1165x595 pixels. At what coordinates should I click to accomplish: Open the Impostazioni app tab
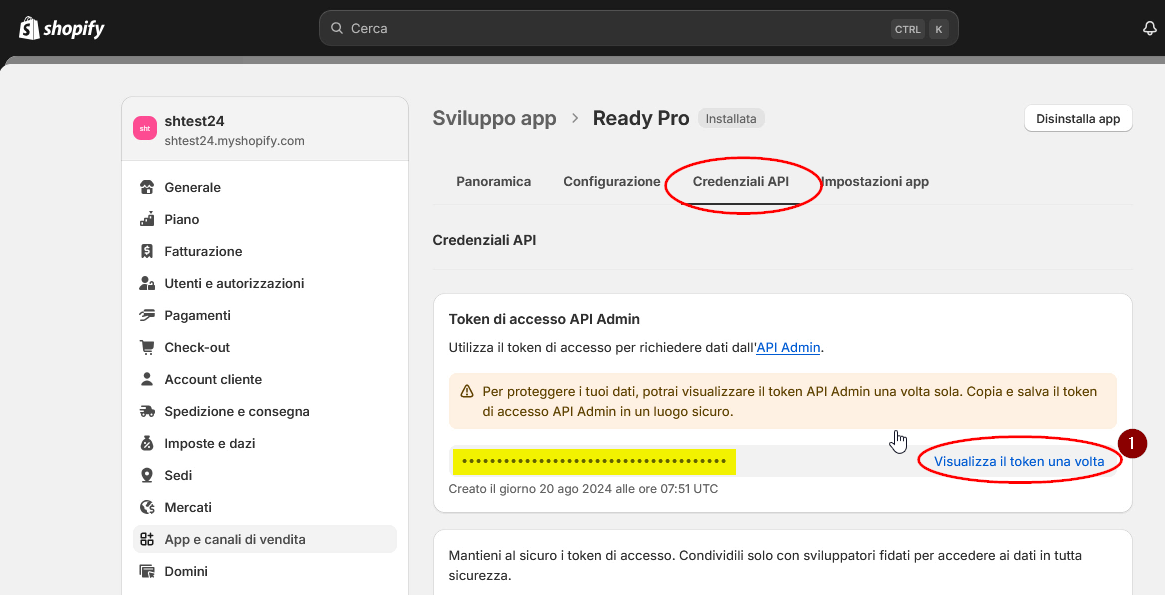tap(875, 181)
